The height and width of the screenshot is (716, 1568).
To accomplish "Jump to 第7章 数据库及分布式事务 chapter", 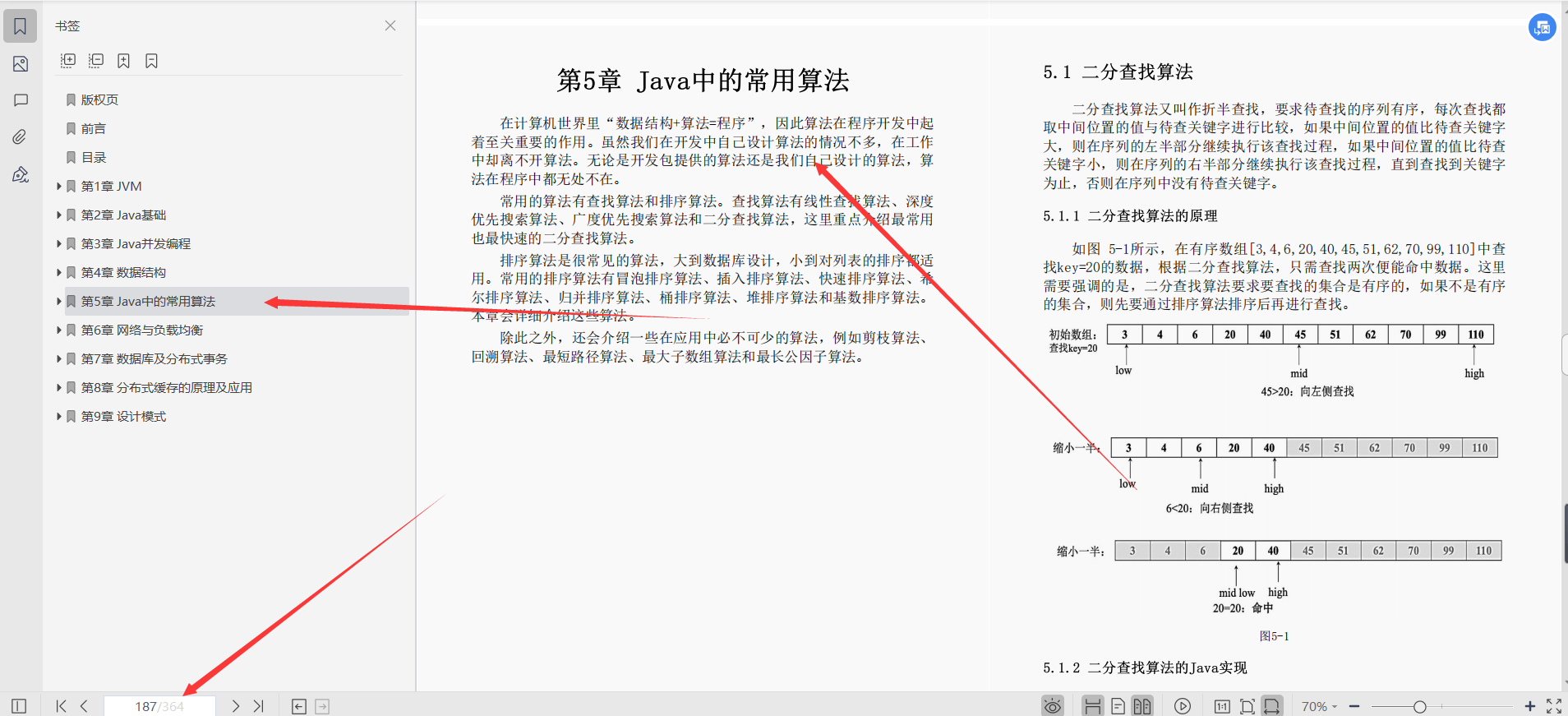I will click(x=154, y=358).
